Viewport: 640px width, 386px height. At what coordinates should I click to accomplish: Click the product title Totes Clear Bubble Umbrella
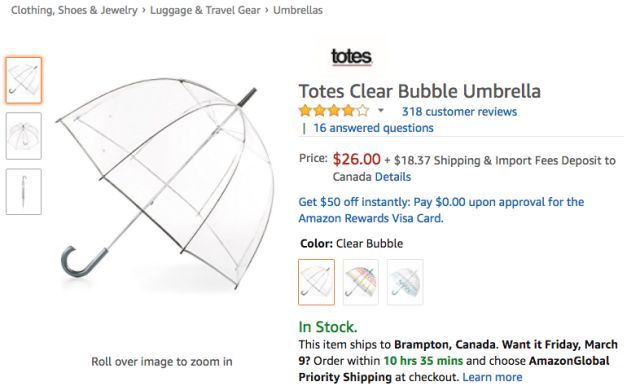click(420, 91)
